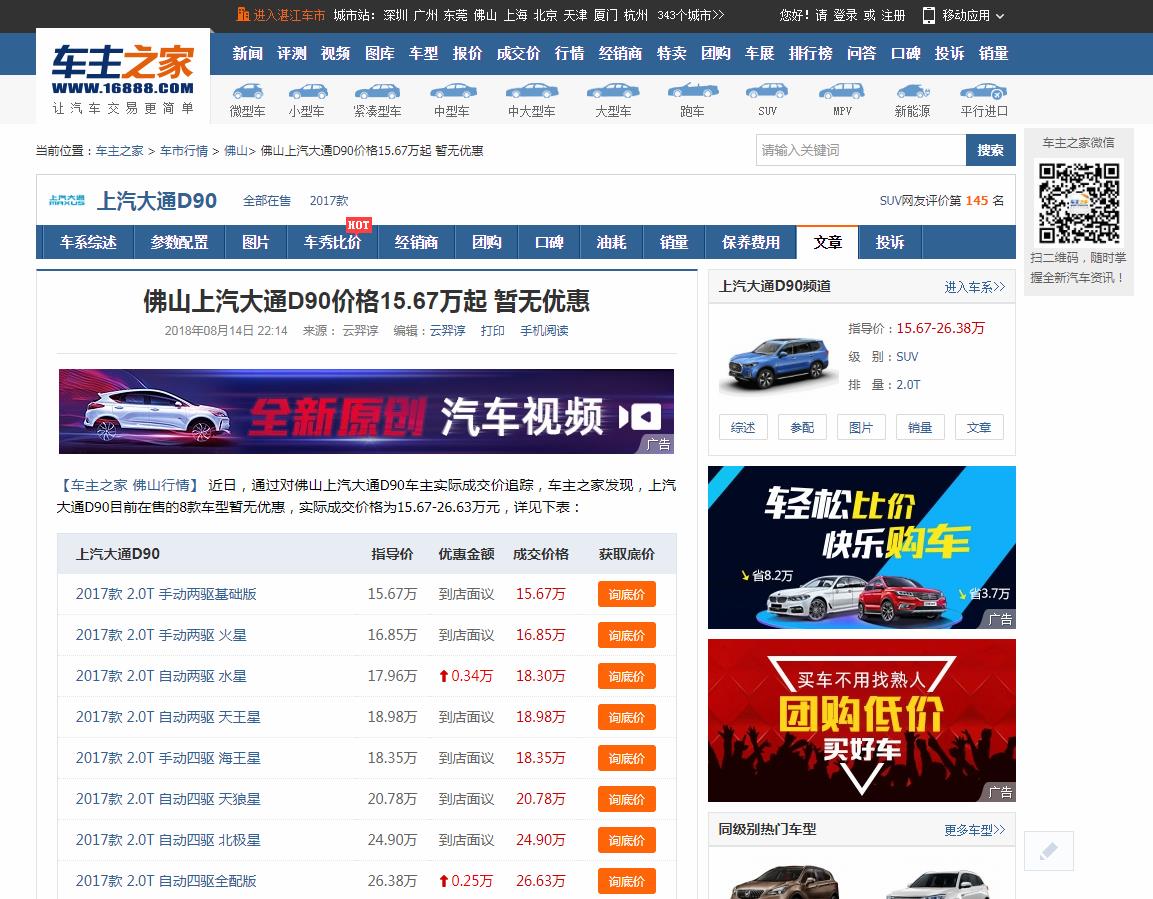Open the 佛山 breadcrumb link
This screenshot has width=1153, height=899.
pyautogui.click(x=235, y=151)
